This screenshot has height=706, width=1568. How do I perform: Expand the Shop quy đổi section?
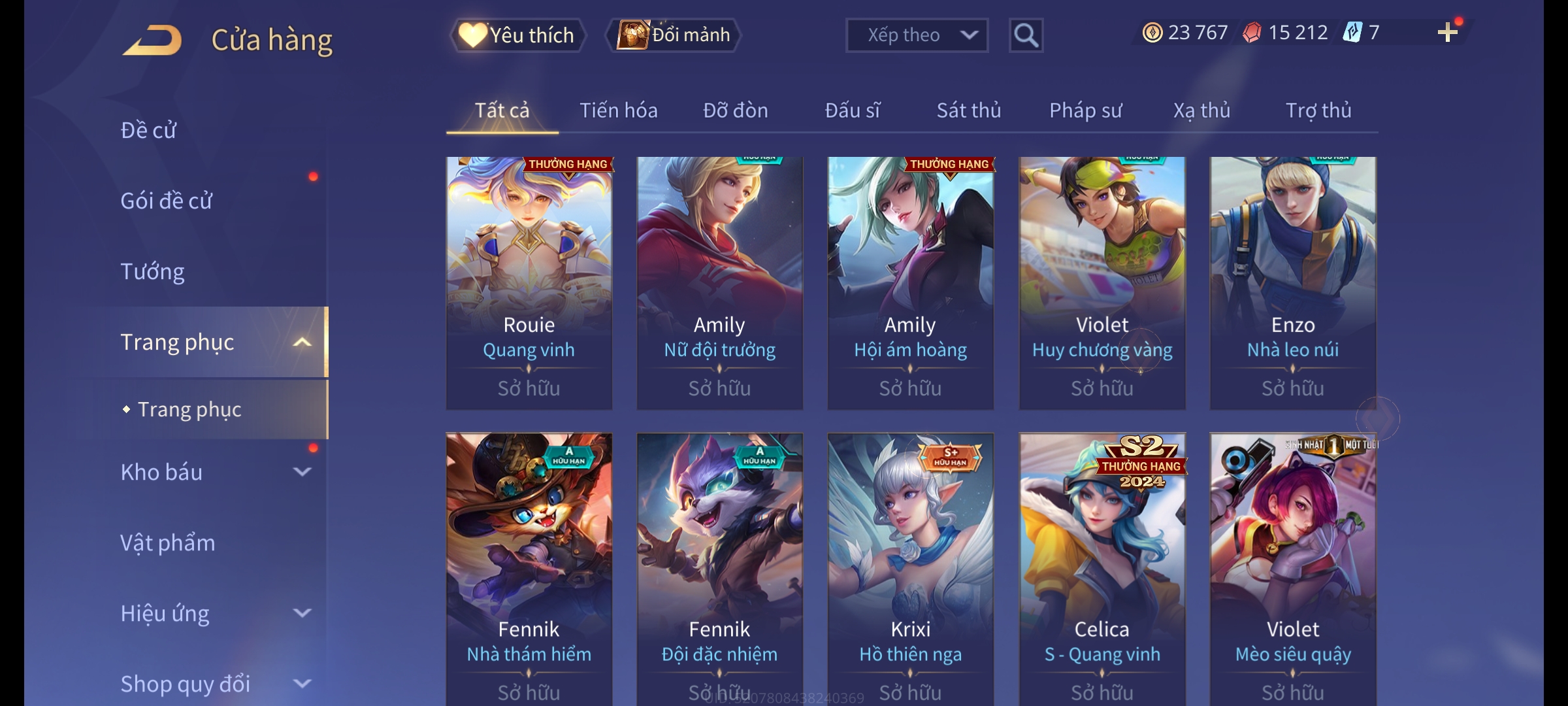click(x=302, y=683)
